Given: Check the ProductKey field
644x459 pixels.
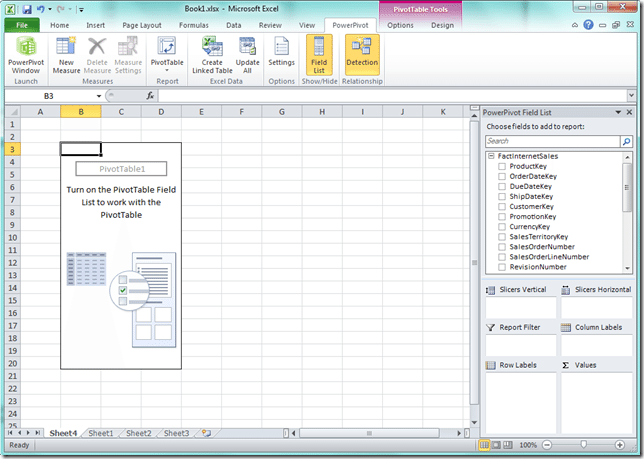Looking at the screenshot, I should pyautogui.click(x=502, y=166).
